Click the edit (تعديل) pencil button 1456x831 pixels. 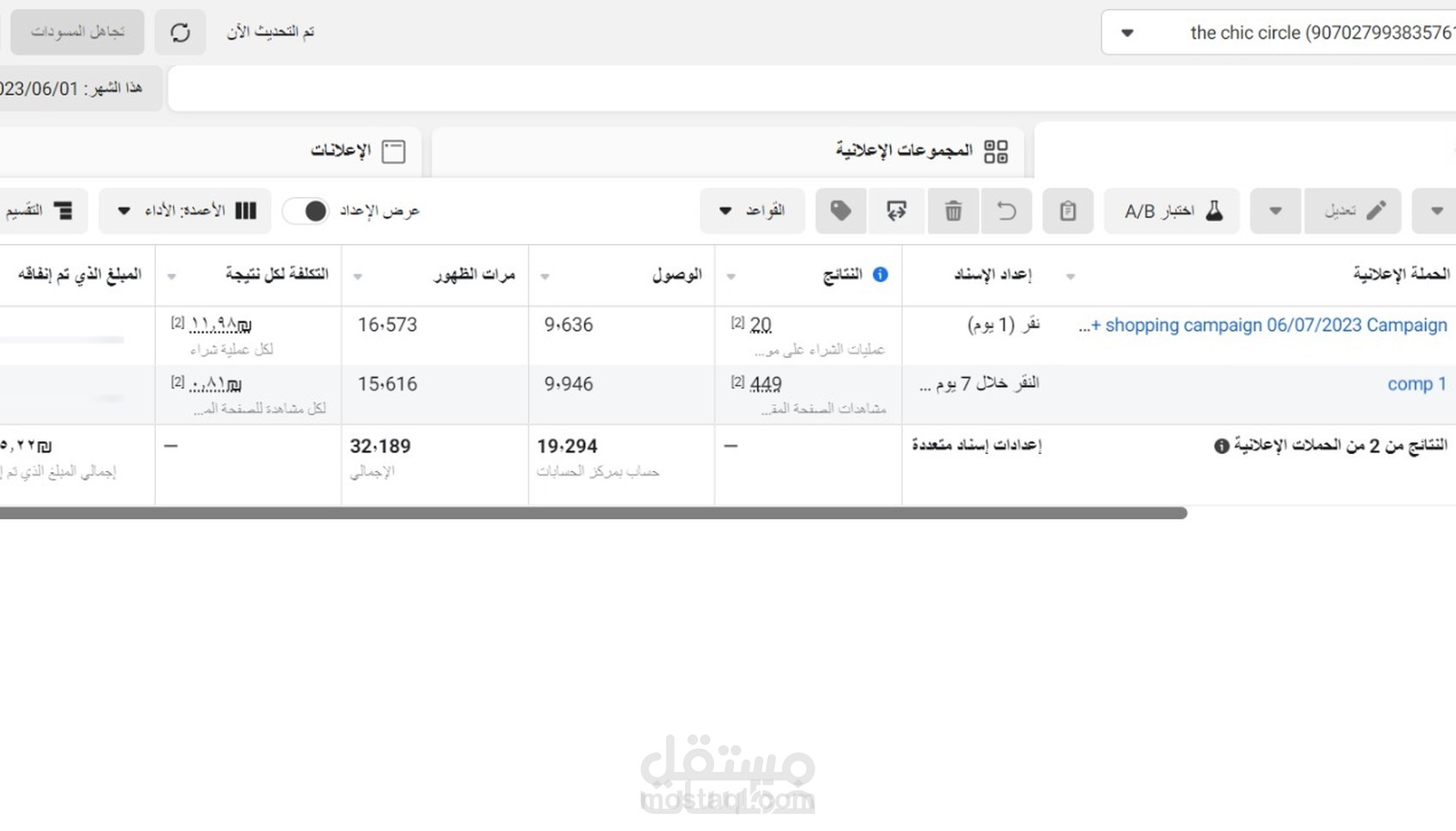tap(1352, 211)
